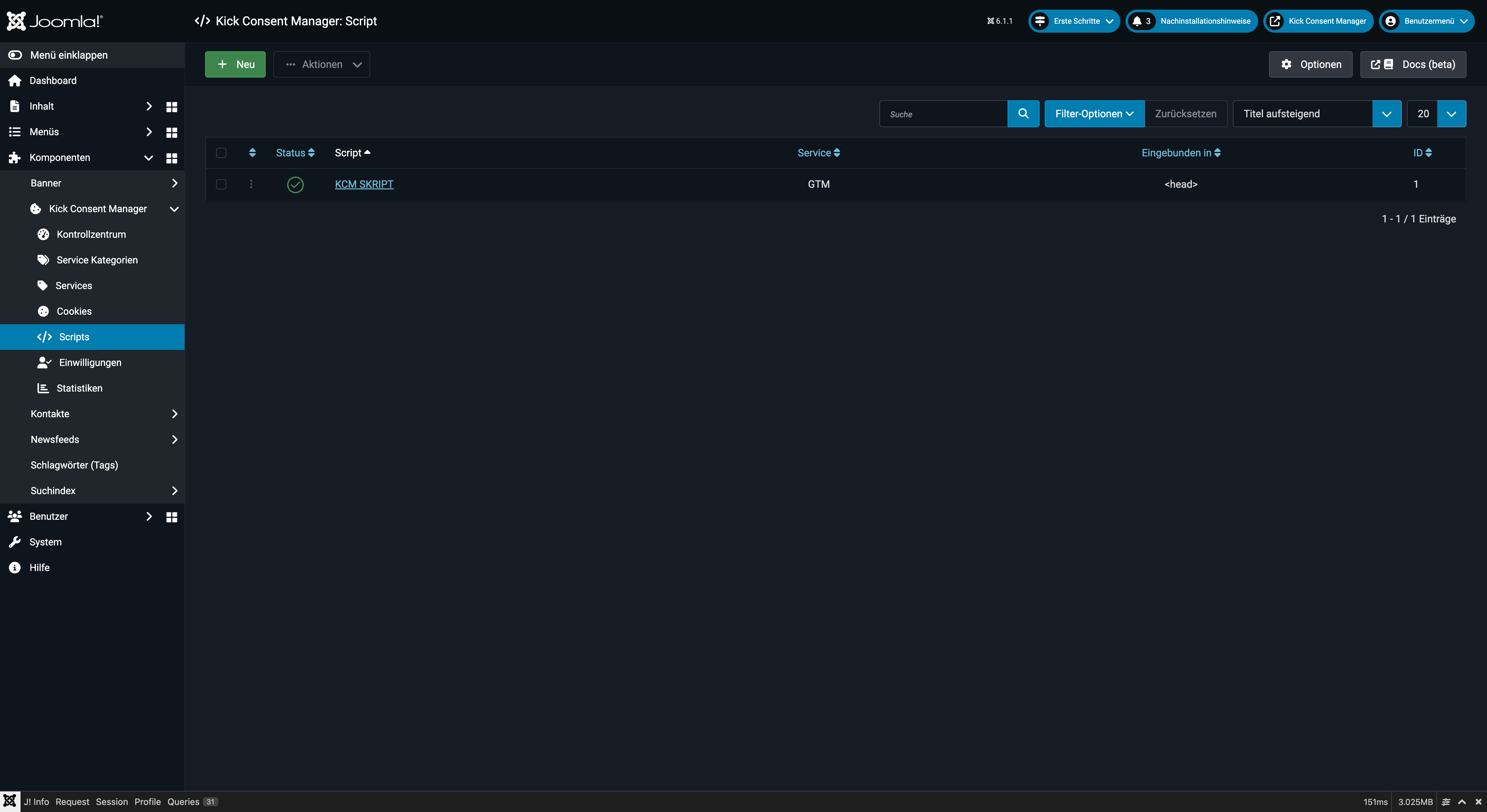1487x812 pixels.
Task: Open KCM SKRIPT link
Action: [x=364, y=184]
